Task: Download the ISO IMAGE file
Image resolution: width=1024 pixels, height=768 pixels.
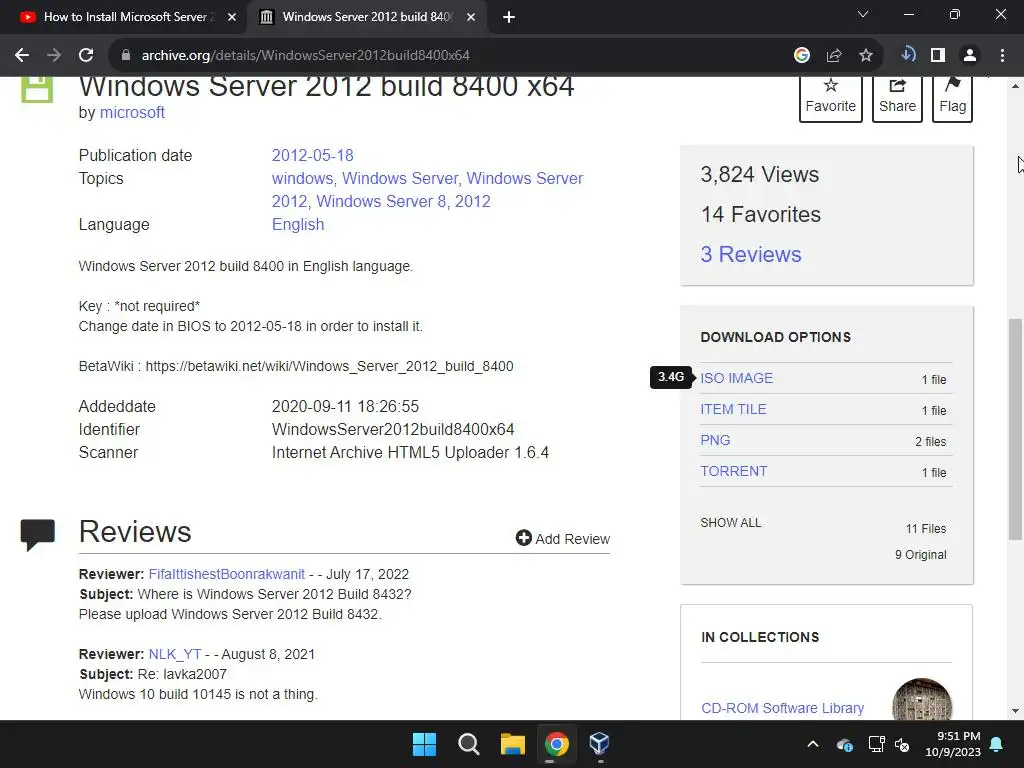Action: click(737, 378)
